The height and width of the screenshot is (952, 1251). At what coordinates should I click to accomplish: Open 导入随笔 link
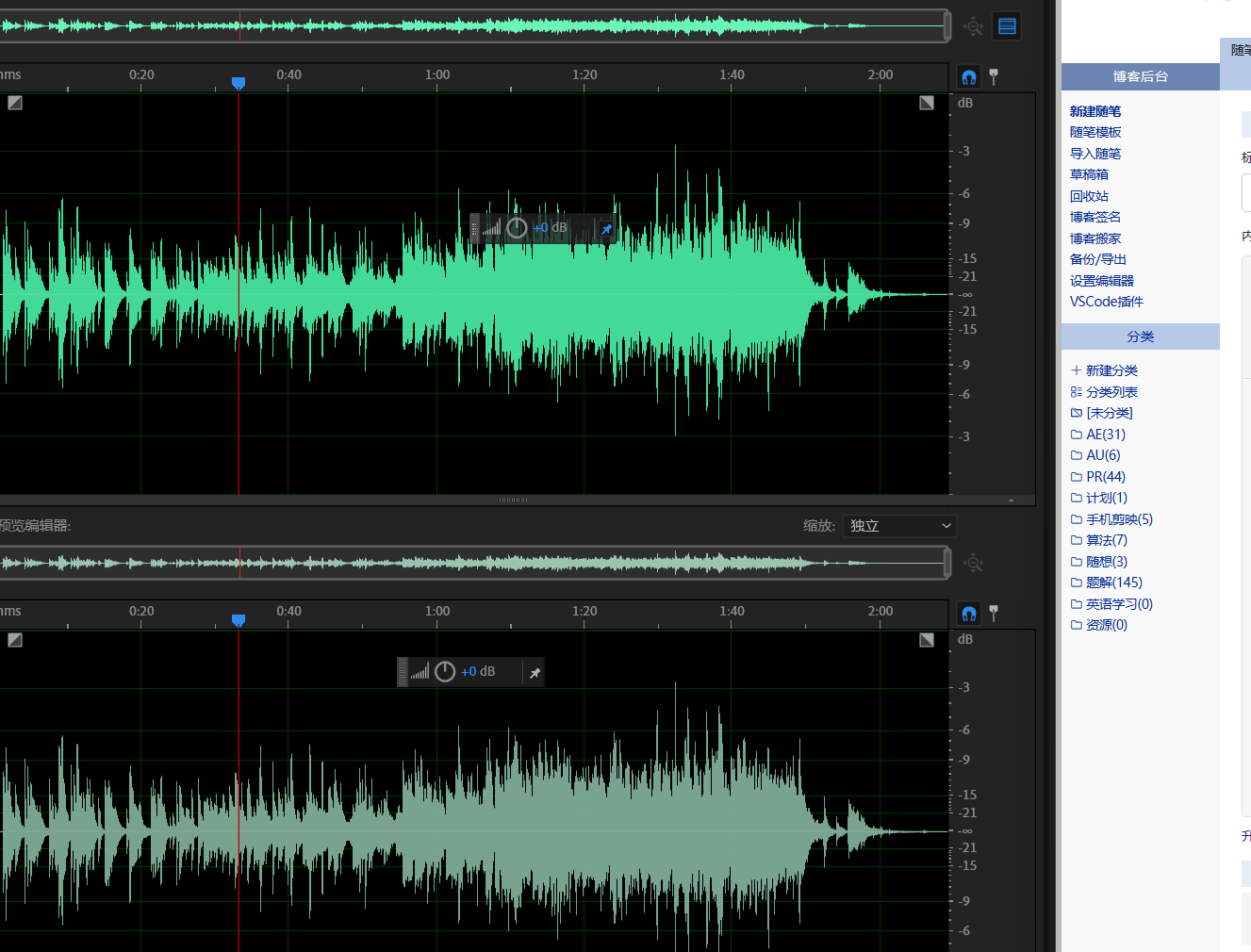(x=1095, y=154)
